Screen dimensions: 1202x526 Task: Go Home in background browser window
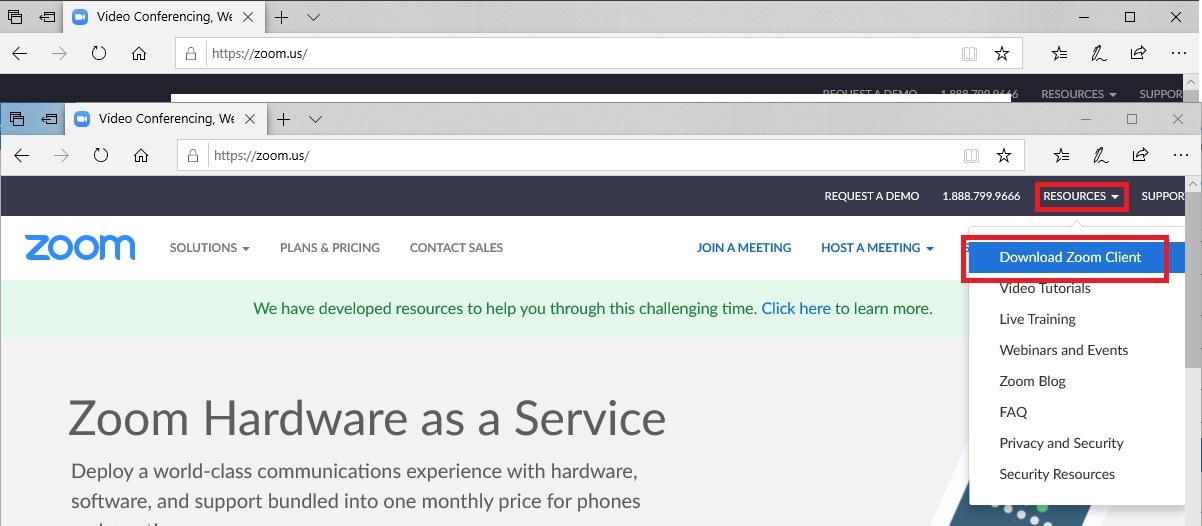point(139,53)
